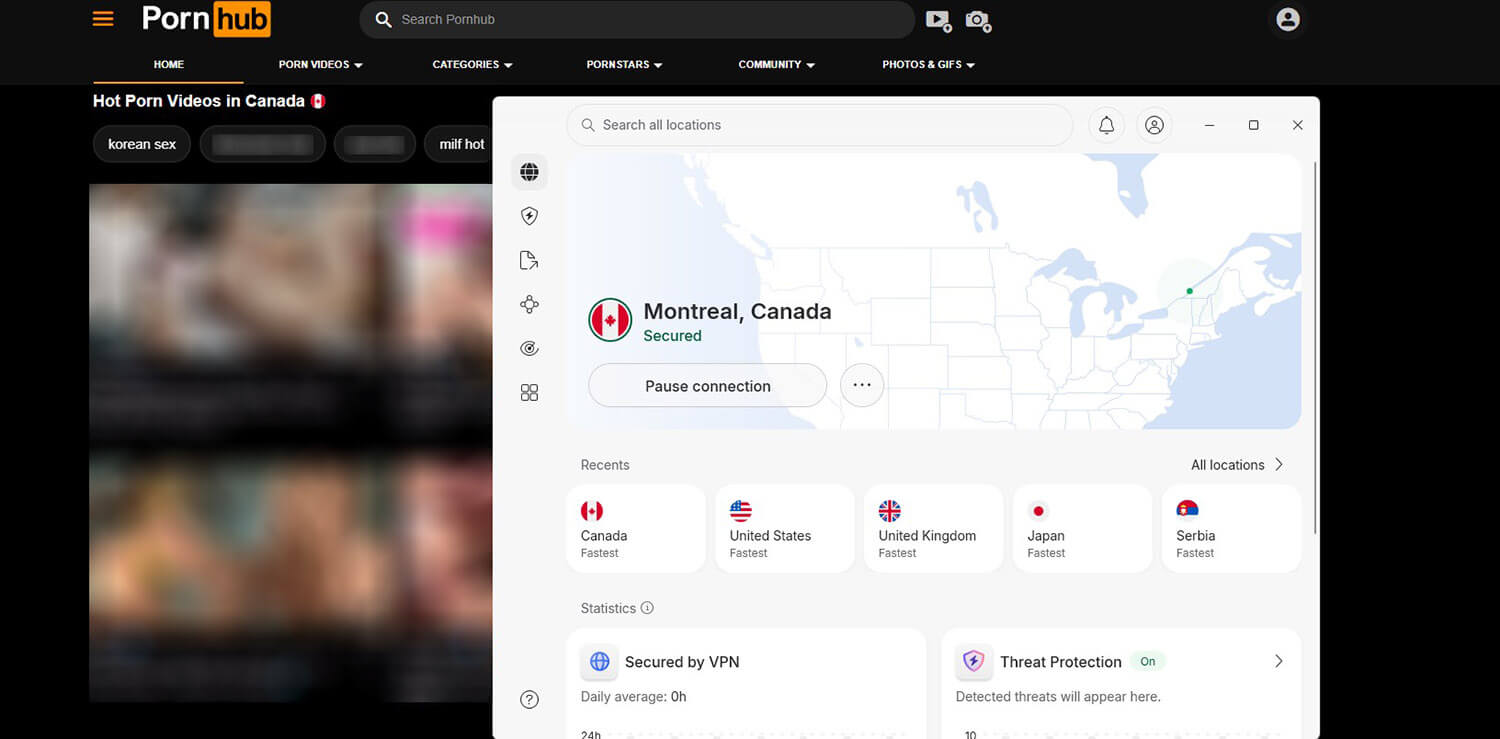Image resolution: width=1500 pixels, height=739 pixels.
Task: Connect to Serbia from Recents
Action: click(1232, 529)
